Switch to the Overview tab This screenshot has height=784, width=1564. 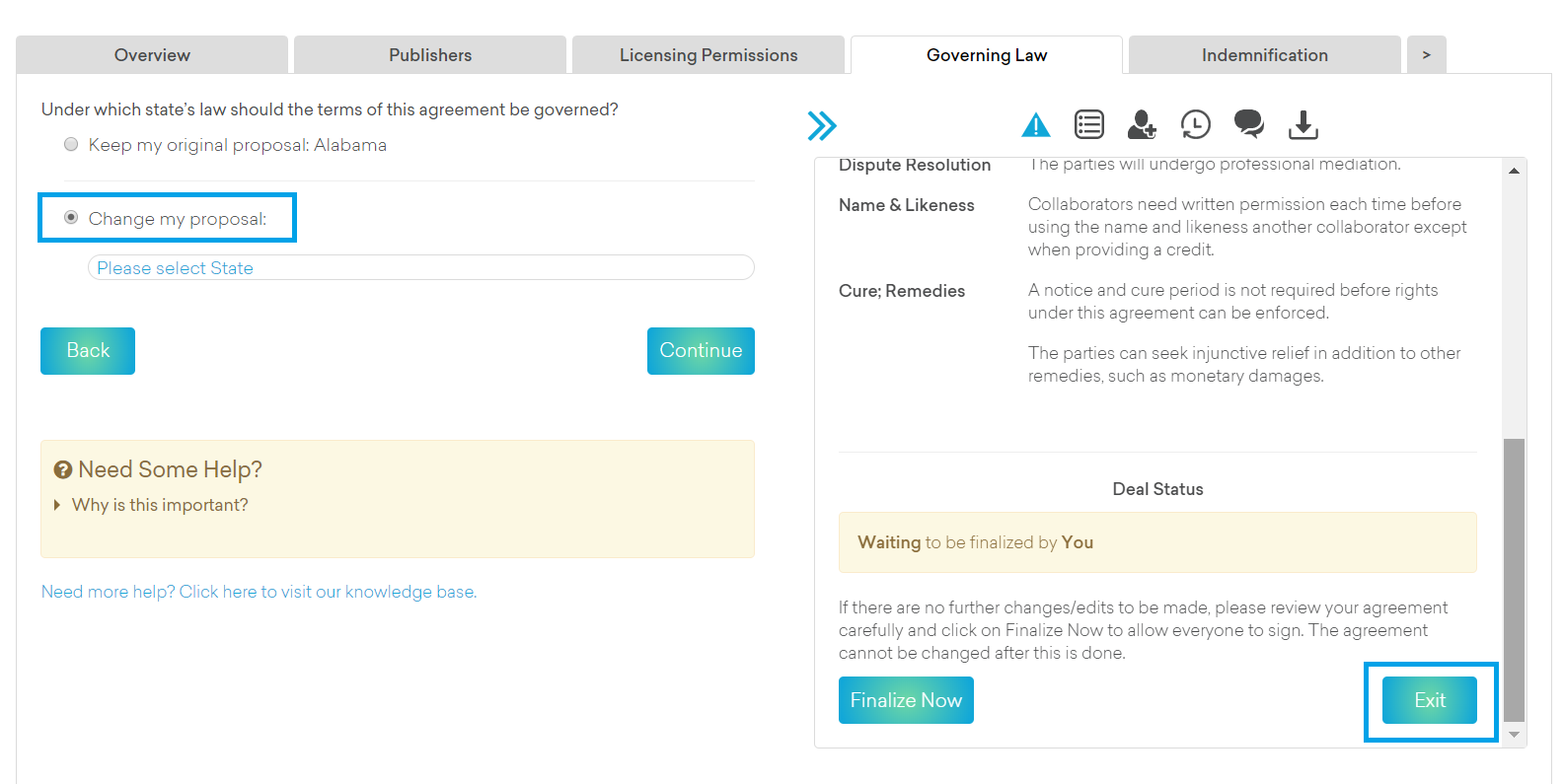(x=152, y=55)
